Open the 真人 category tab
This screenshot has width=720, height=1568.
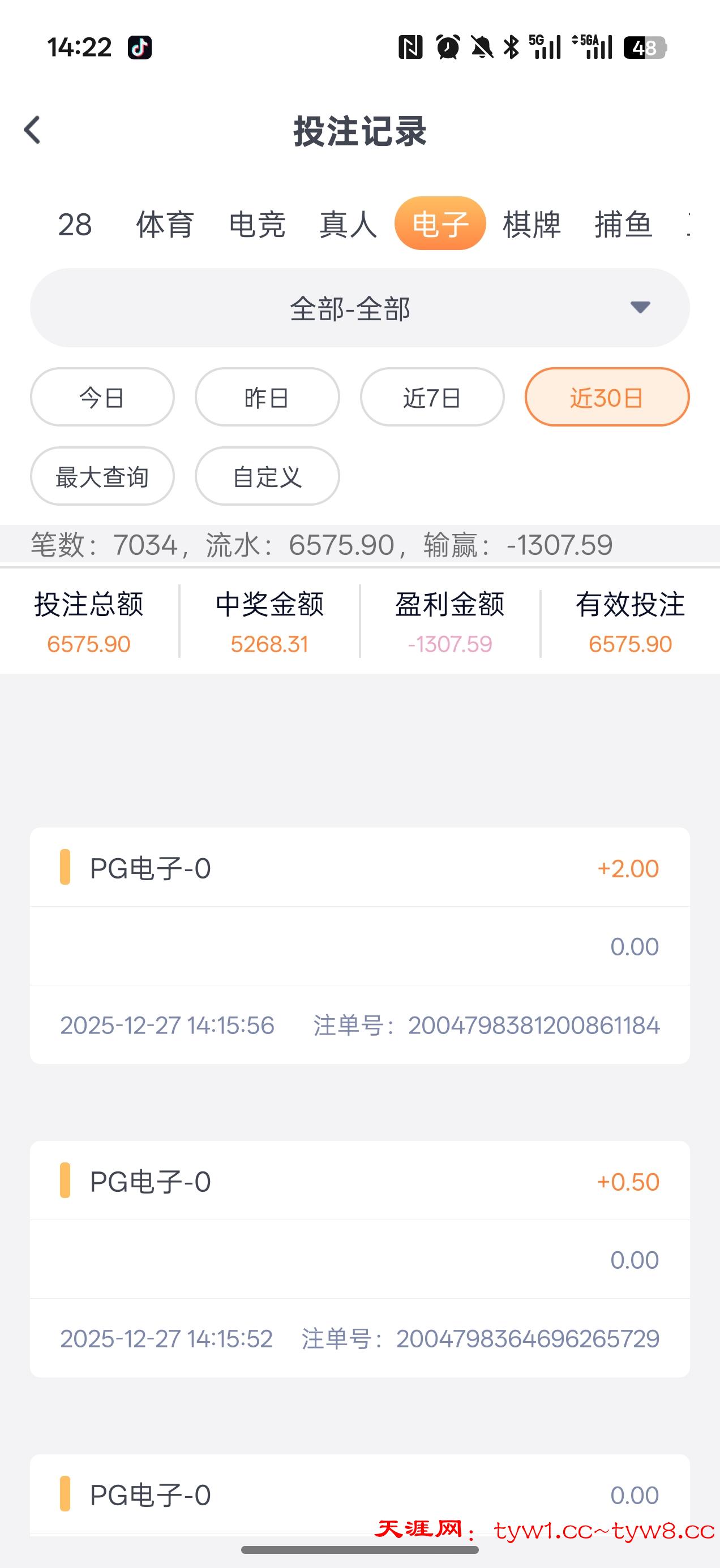(x=349, y=224)
